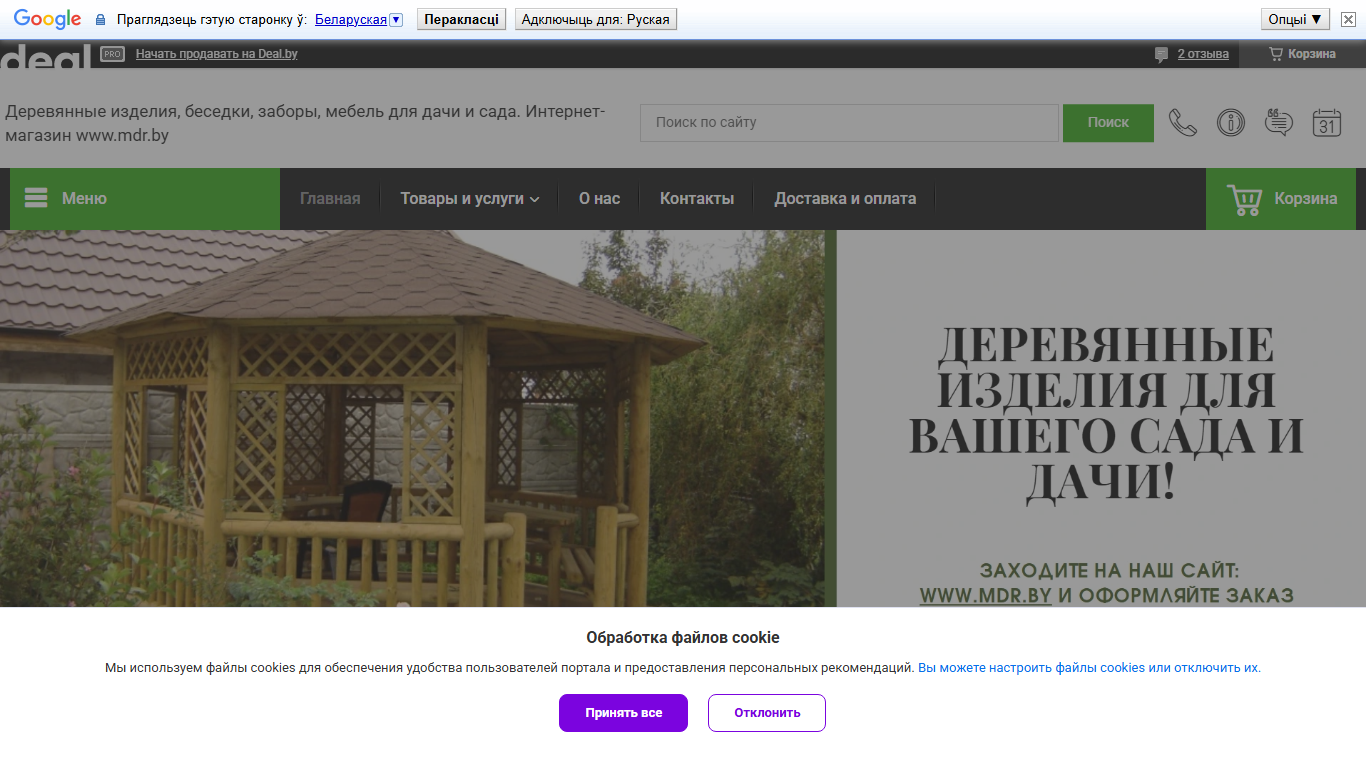The width and height of the screenshot is (1366, 768).
Task: Open the green Корзина cart button
Action: click(x=1281, y=199)
